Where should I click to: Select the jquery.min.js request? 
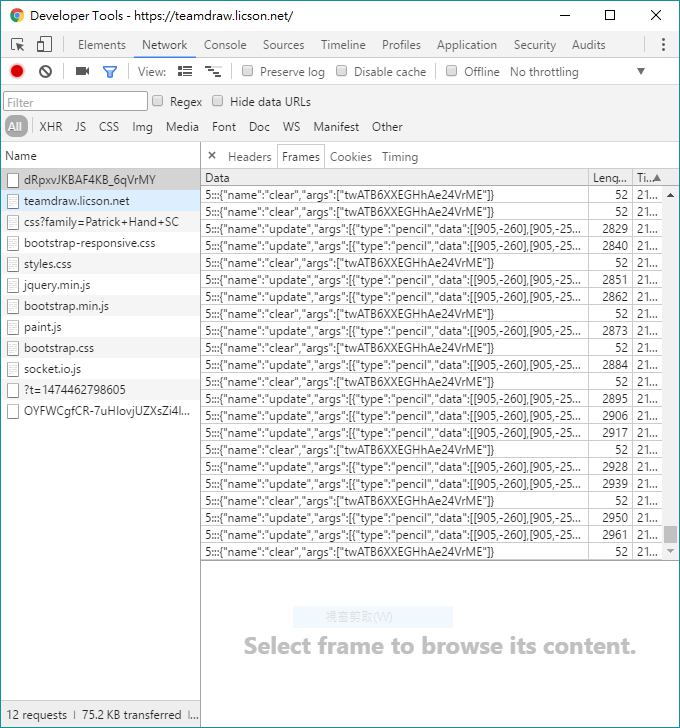tap(100, 285)
